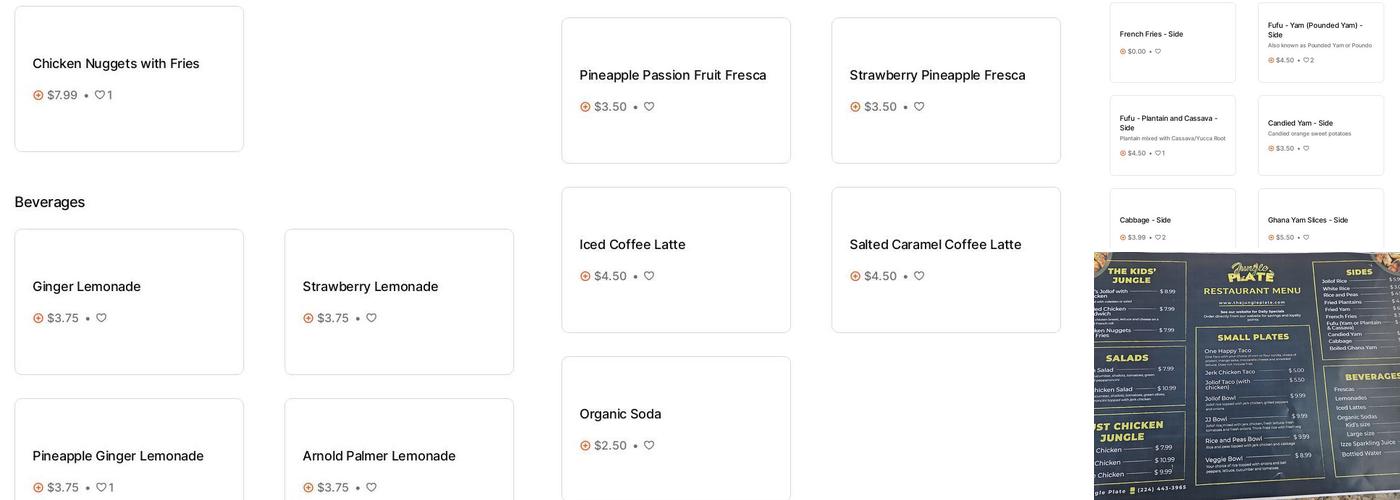Open the Ginger Lemonade item card

pos(128,300)
